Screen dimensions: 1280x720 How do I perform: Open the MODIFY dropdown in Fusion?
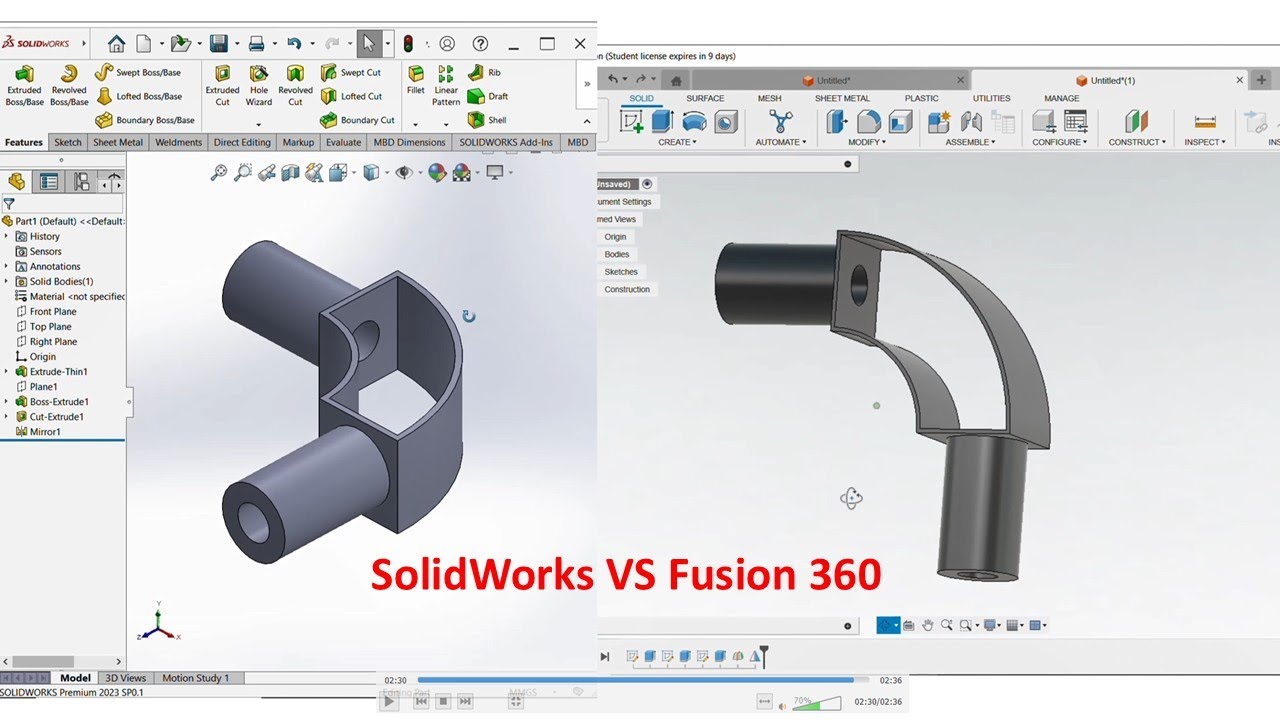[865, 142]
